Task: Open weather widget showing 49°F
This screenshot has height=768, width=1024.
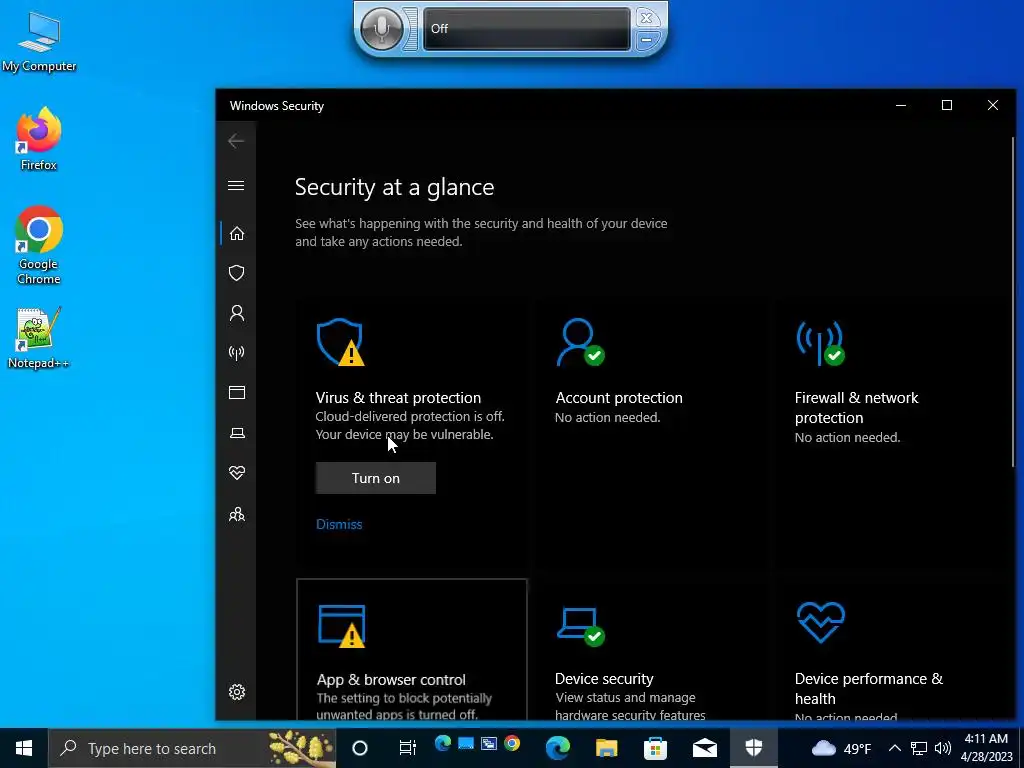Action: (x=841, y=748)
